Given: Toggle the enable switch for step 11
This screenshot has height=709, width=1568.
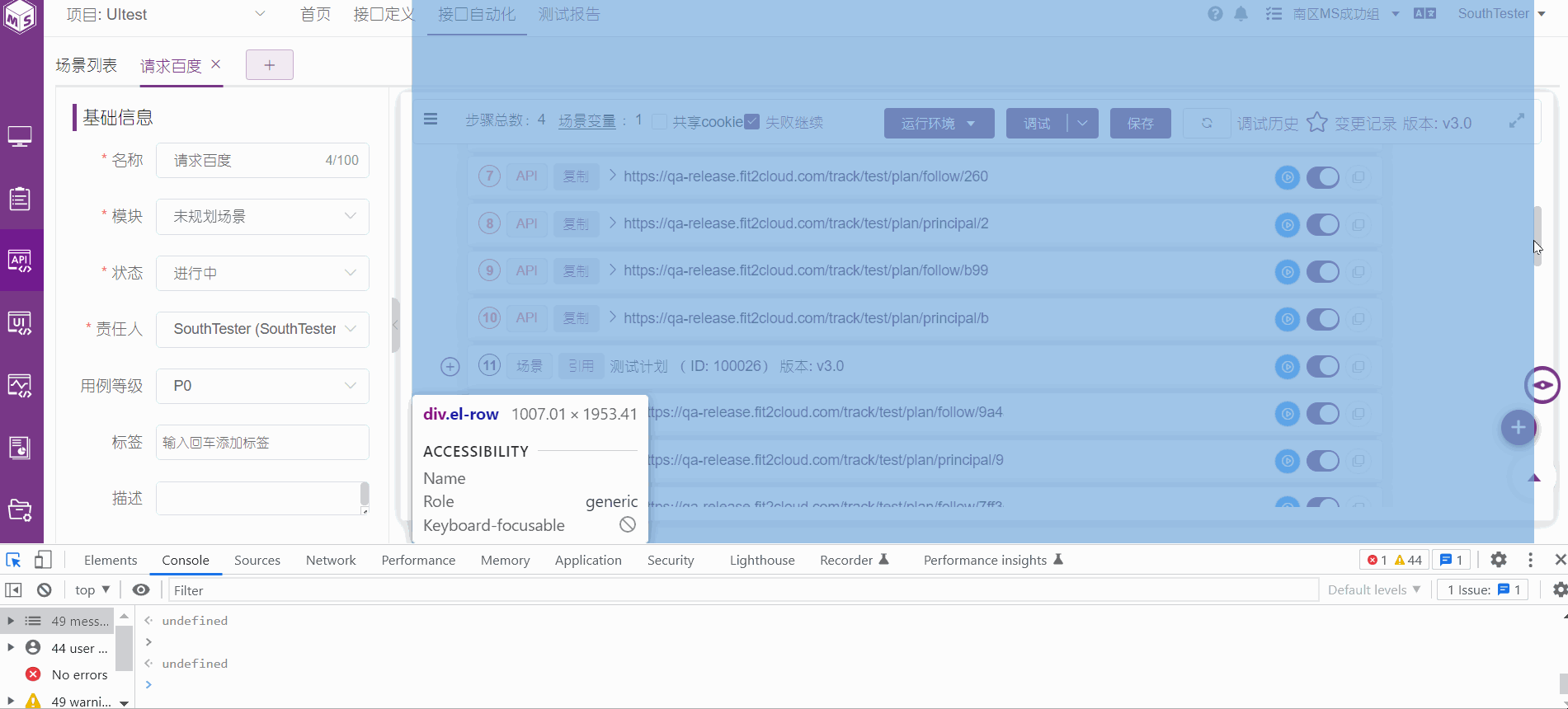Looking at the screenshot, I should [1323, 366].
